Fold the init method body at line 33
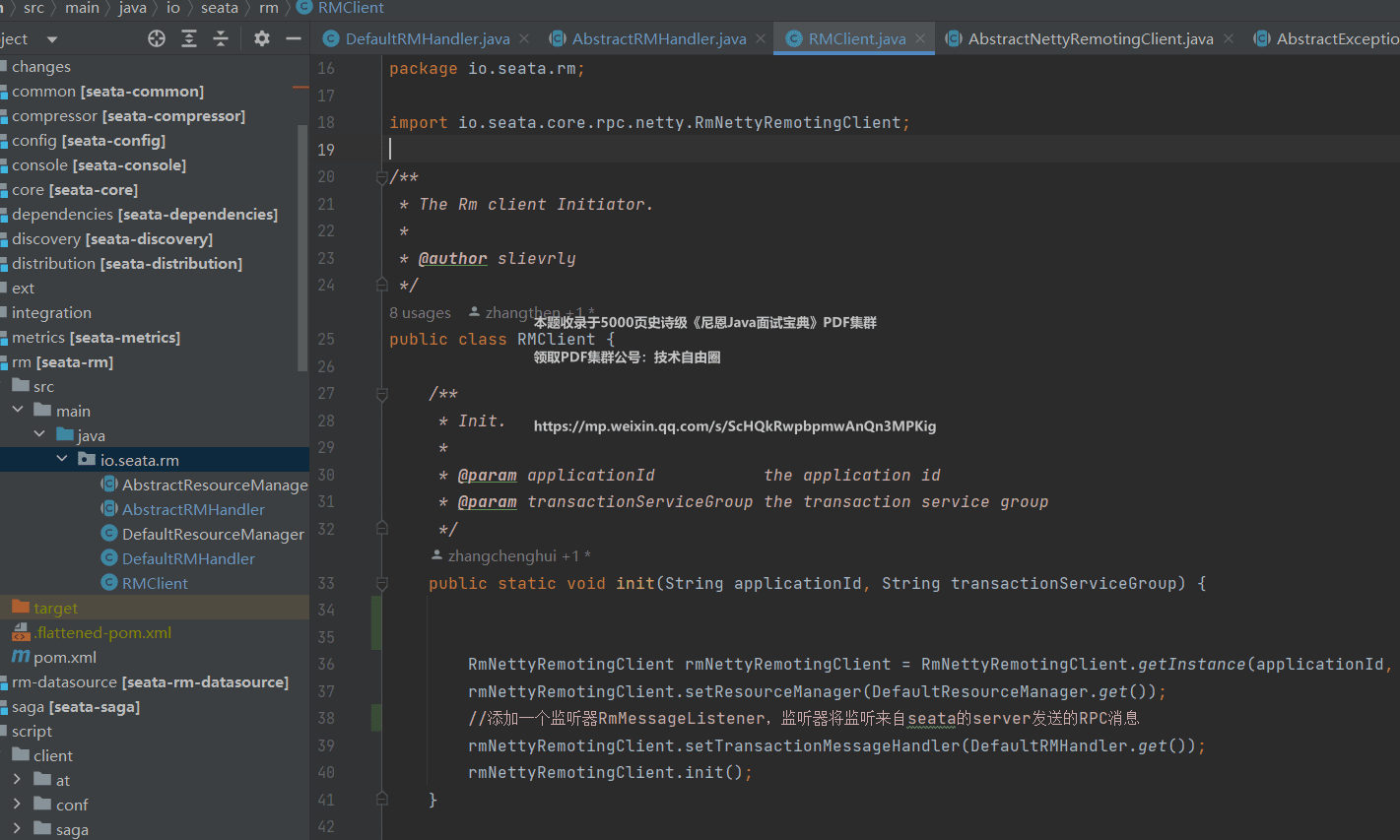Screen dimensions: 1400x840 pyautogui.click(x=381, y=583)
